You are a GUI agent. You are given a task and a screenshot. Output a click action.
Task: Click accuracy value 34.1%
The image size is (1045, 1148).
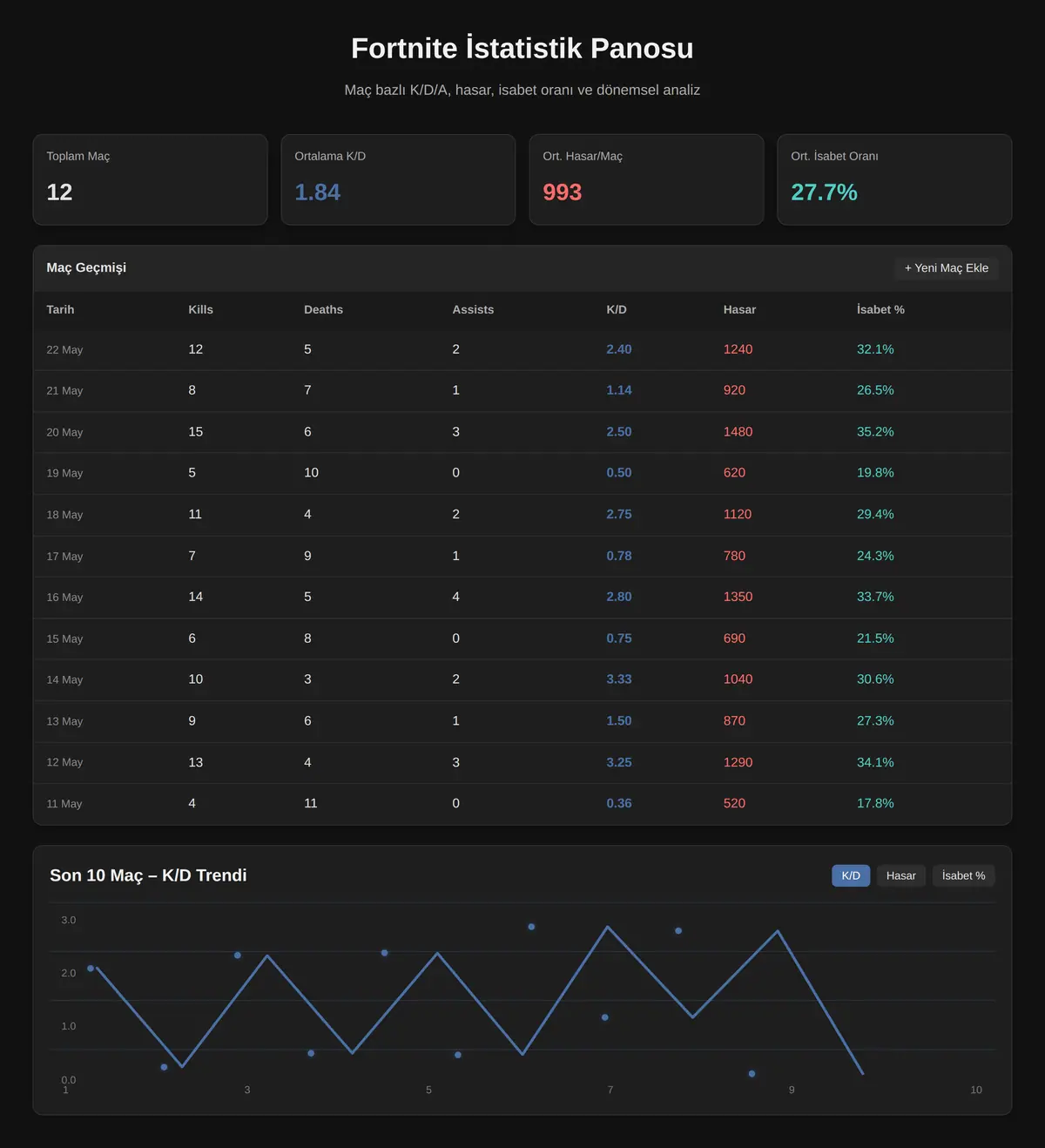pyautogui.click(x=875, y=762)
